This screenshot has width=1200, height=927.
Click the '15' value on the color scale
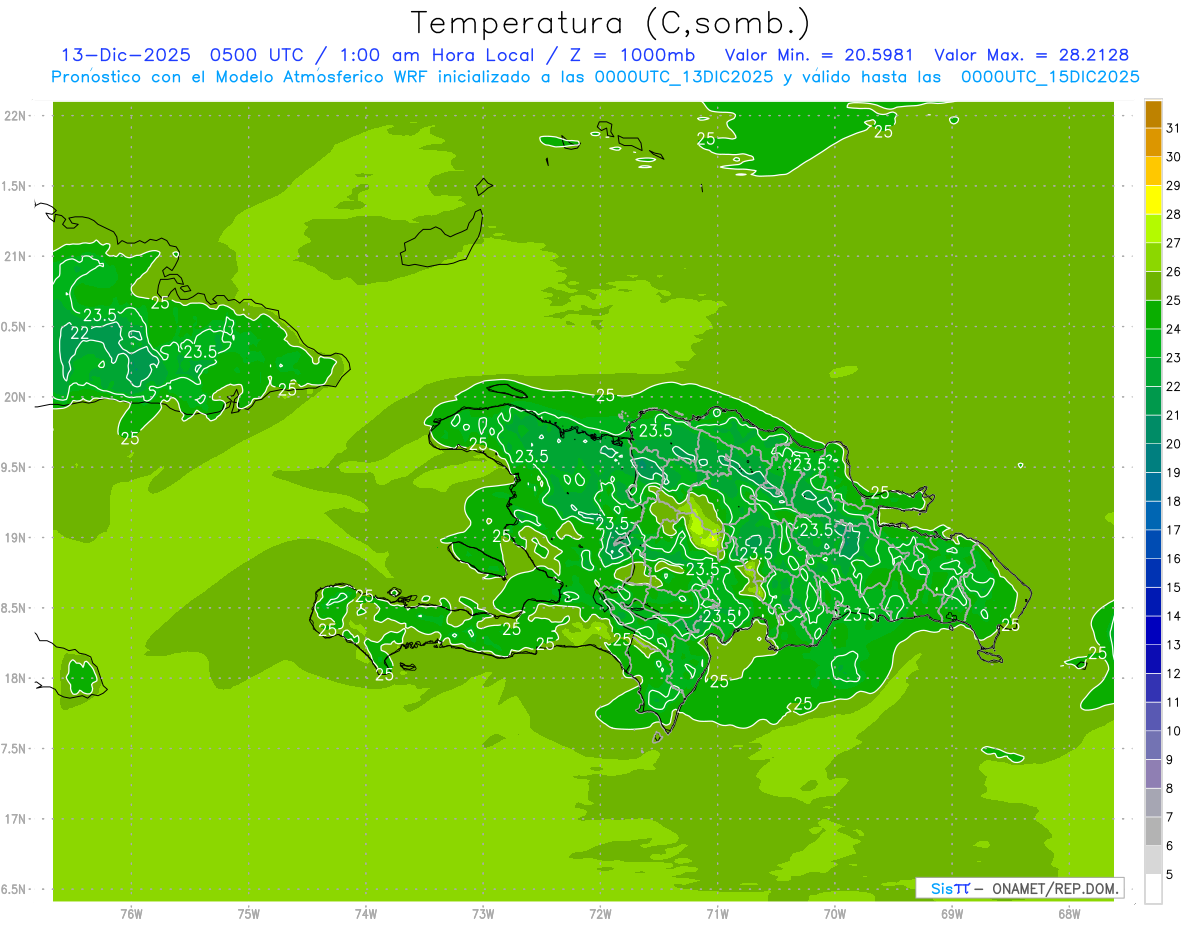[1174, 588]
